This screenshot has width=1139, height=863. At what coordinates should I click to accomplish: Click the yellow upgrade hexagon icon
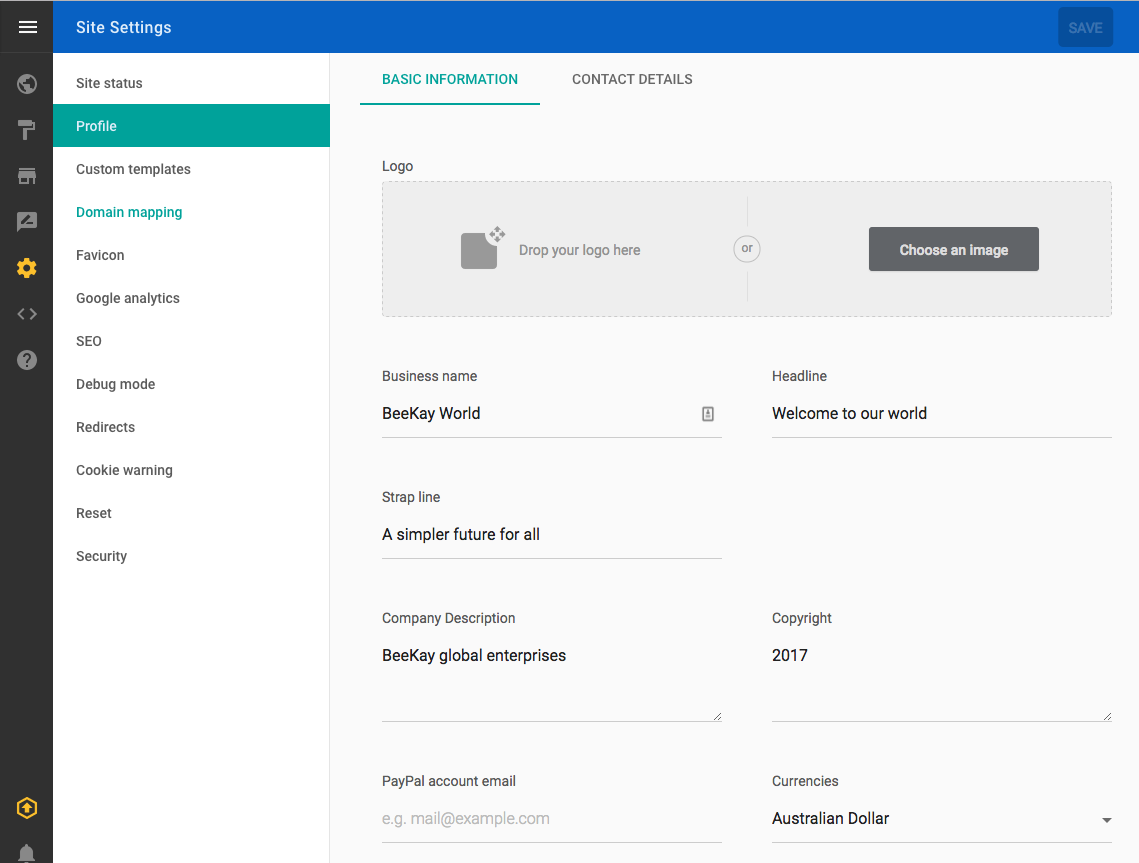[x=27, y=808]
